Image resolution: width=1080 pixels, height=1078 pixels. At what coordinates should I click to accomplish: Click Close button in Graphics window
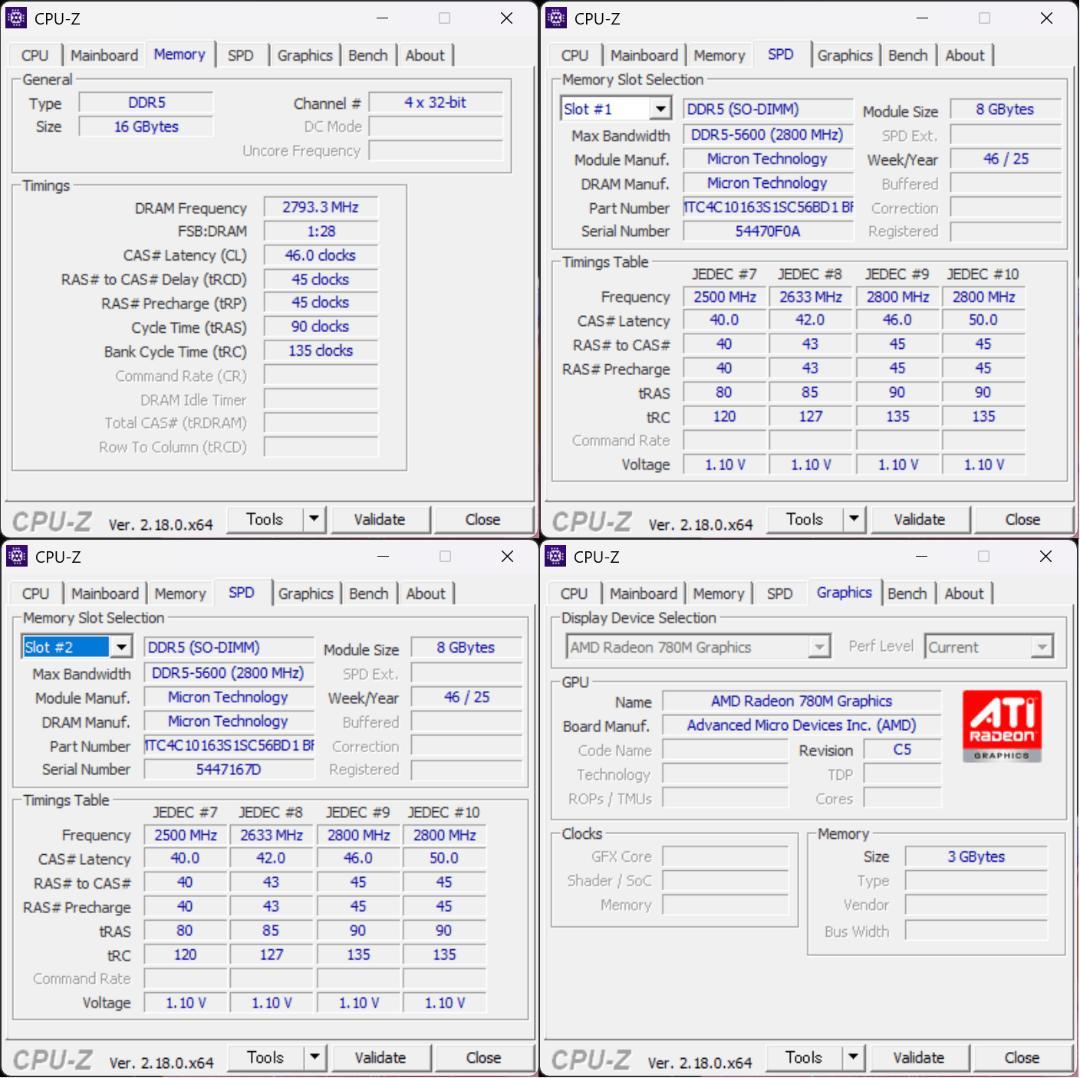tap(1022, 1057)
